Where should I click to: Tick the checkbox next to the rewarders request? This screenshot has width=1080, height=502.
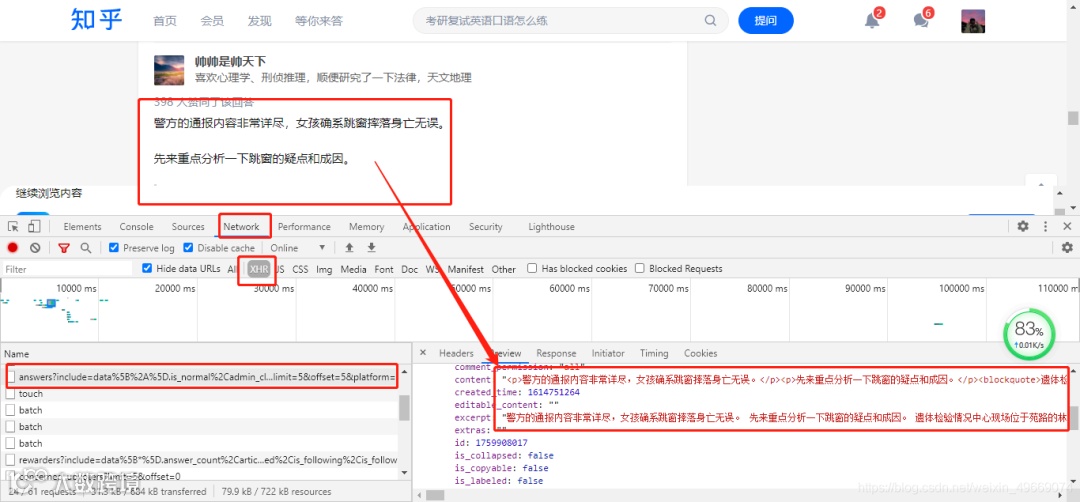pyautogui.click(x=10, y=459)
